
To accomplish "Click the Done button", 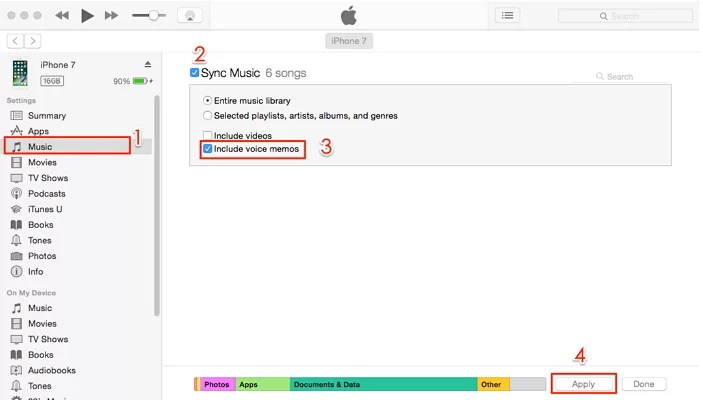I will 644,384.
